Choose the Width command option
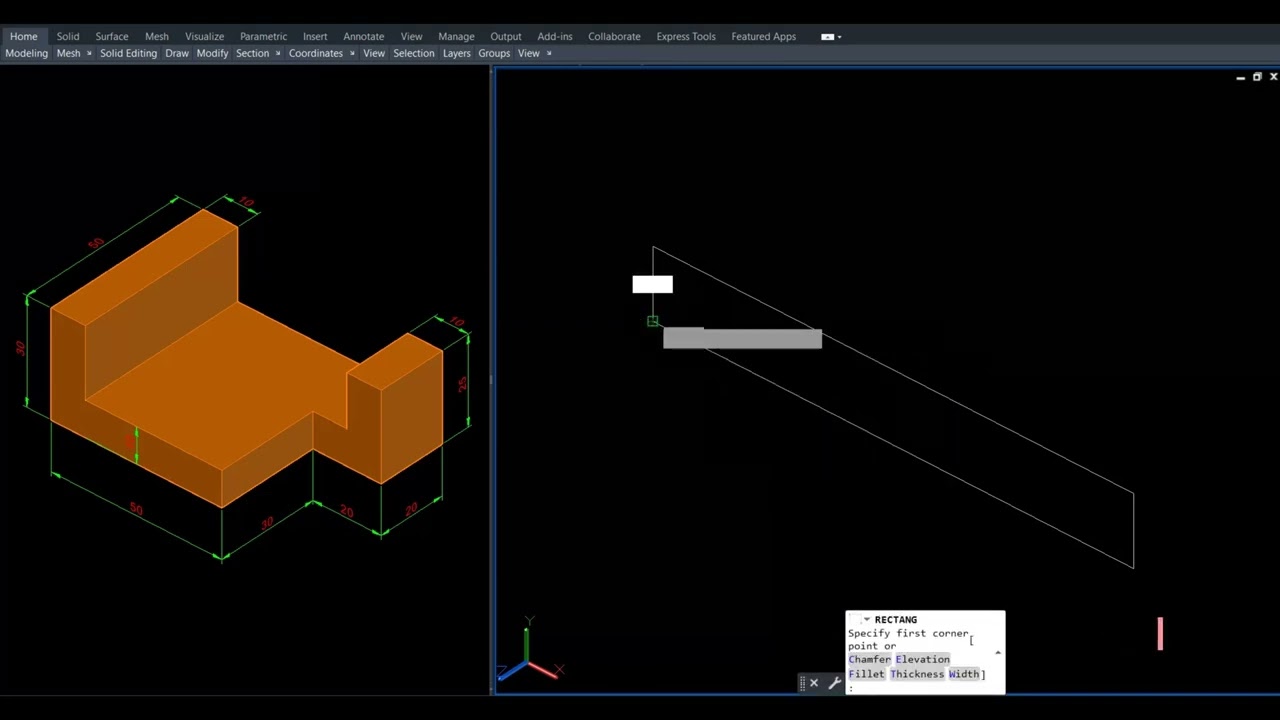The height and width of the screenshot is (720, 1280). click(964, 674)
